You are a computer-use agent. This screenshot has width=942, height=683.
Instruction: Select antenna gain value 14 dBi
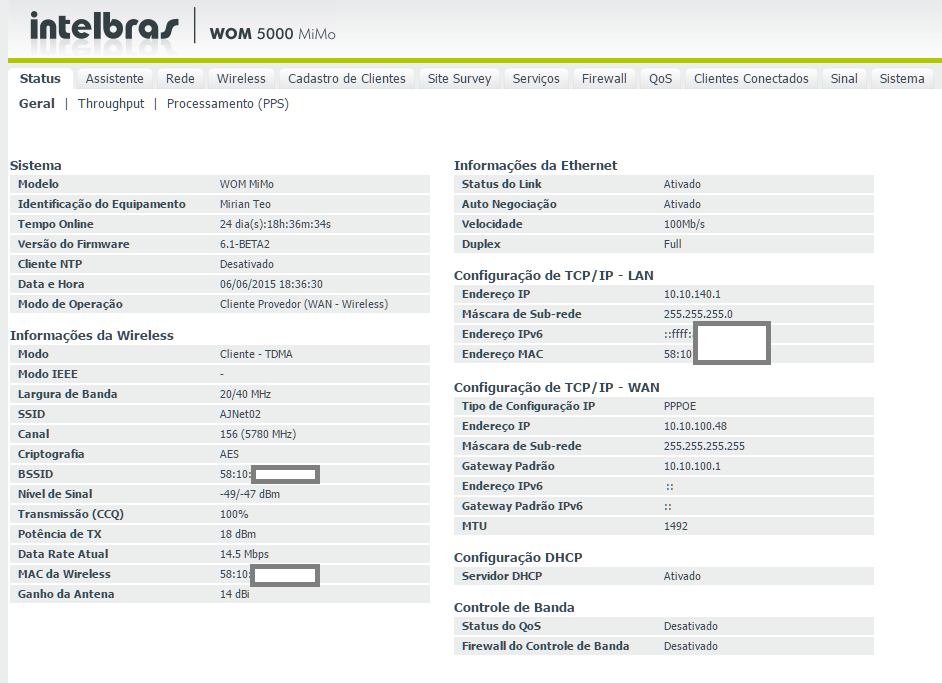(x=234, y=594)
